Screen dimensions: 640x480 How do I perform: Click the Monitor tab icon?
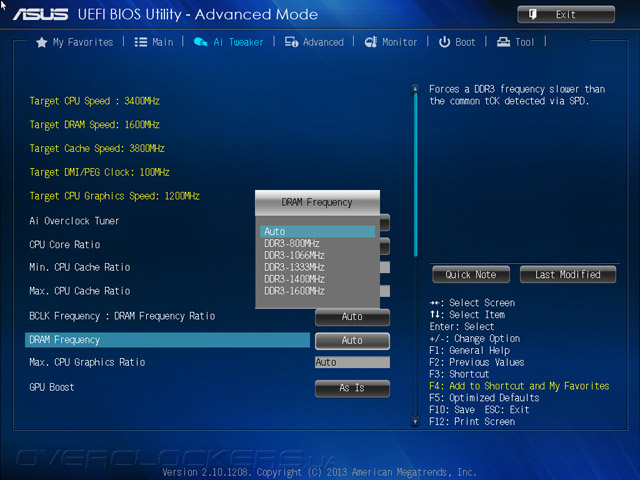tap(371, 42)
